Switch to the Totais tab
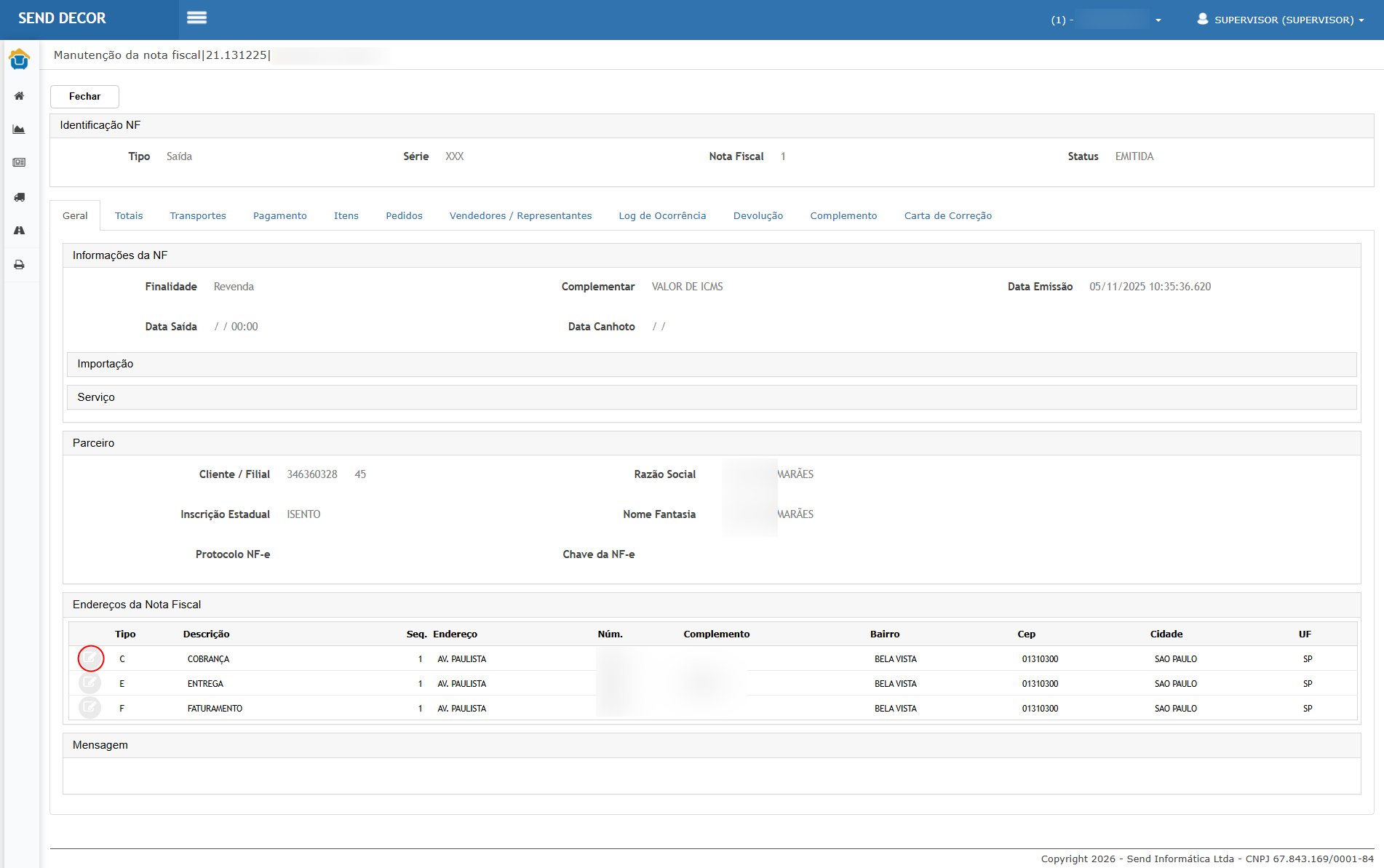 [129, 216]
